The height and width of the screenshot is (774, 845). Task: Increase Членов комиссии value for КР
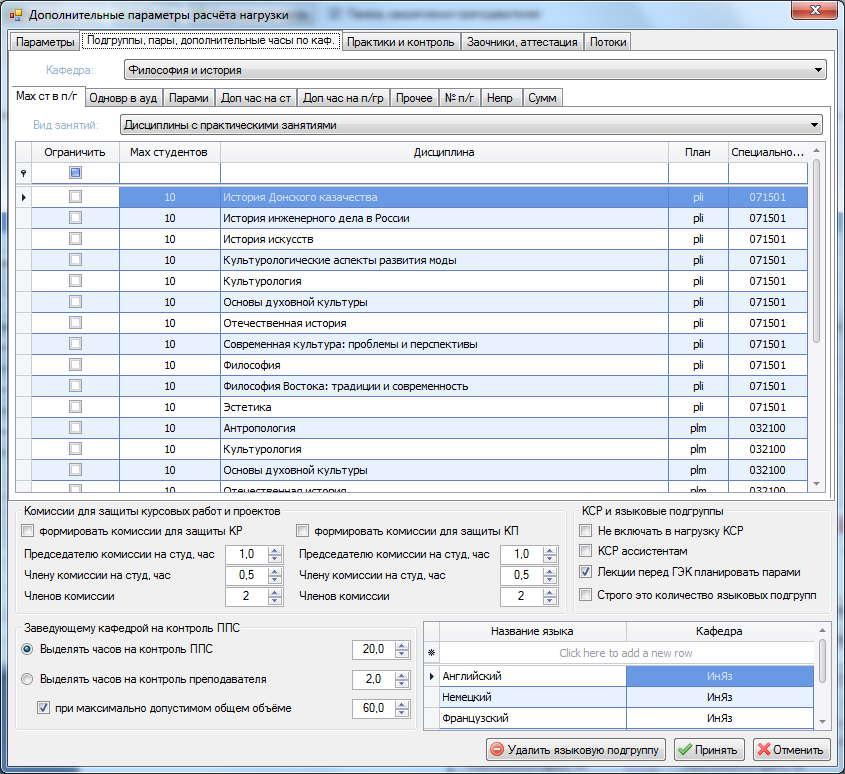coord(275,592)
